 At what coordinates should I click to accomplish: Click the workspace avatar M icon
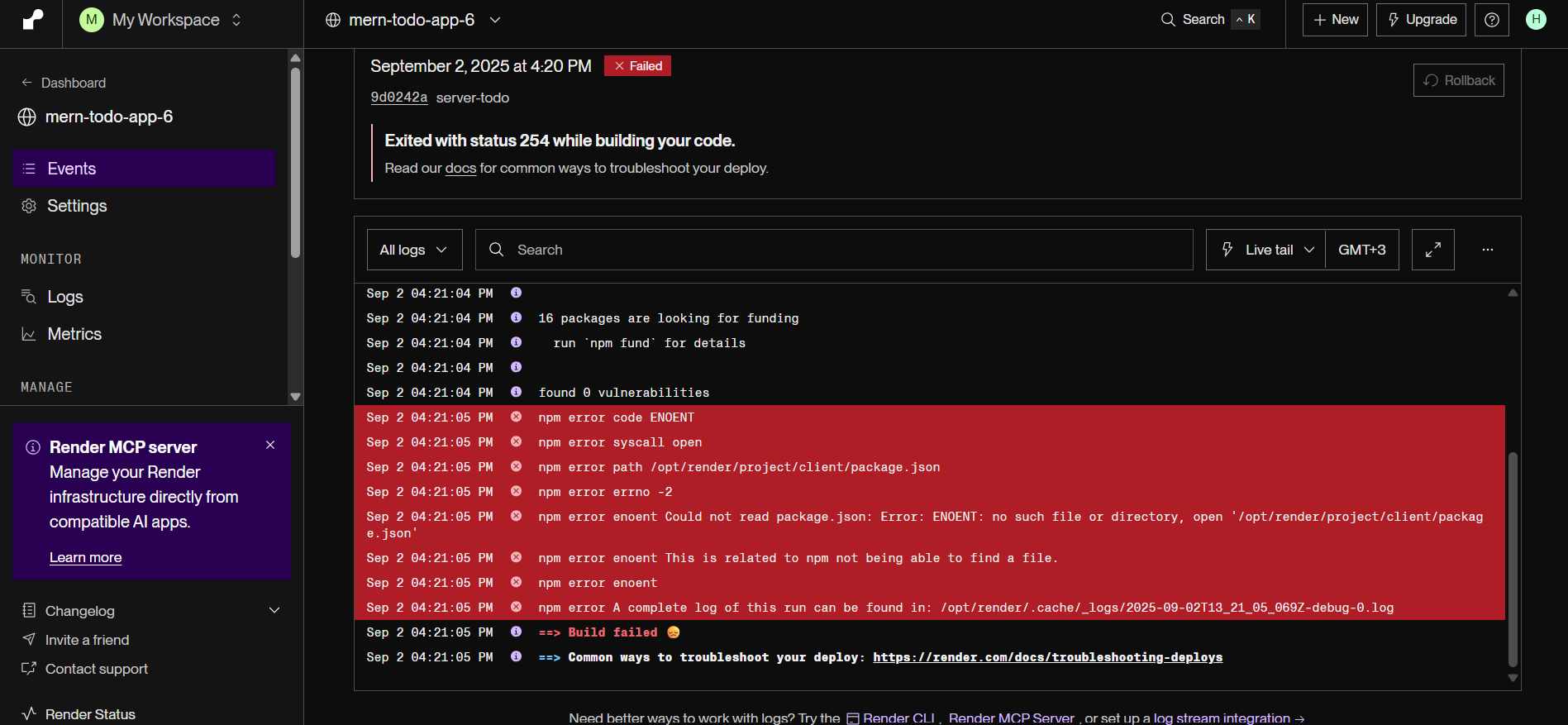coord(92,20)
